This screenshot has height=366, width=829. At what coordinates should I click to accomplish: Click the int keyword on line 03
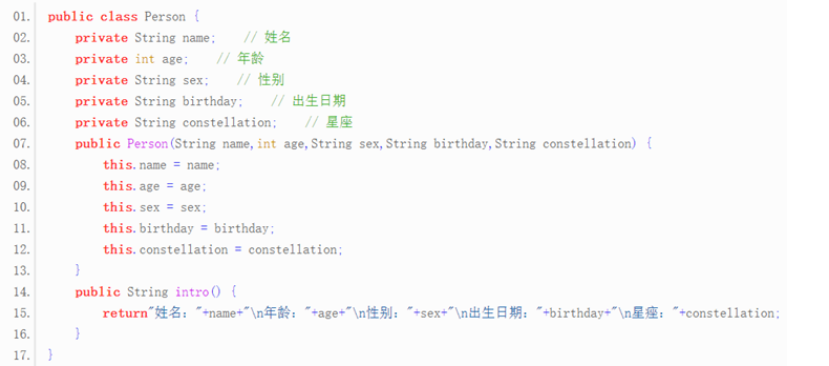(144, 59)
